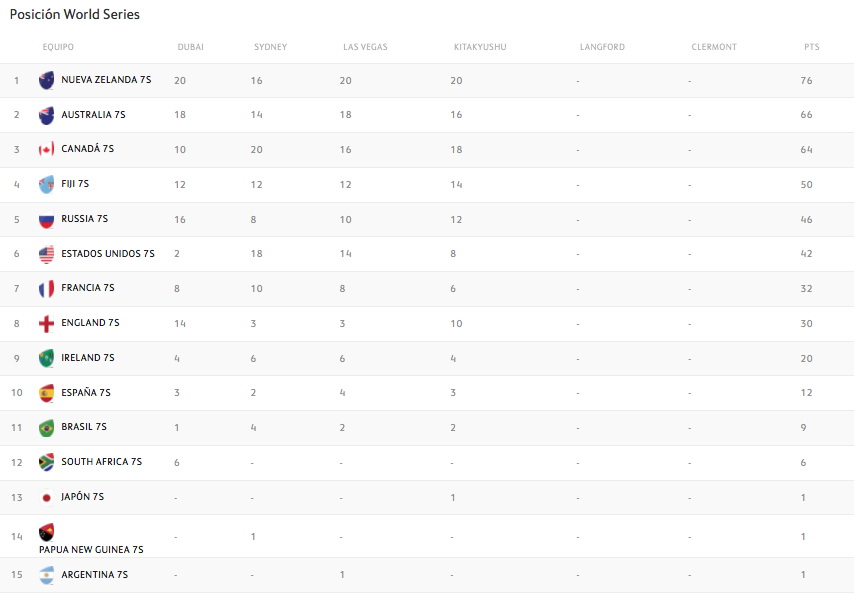Click the England 7s flag icon
The height and width of the screenshot is (600, 861).
(46, 323)
